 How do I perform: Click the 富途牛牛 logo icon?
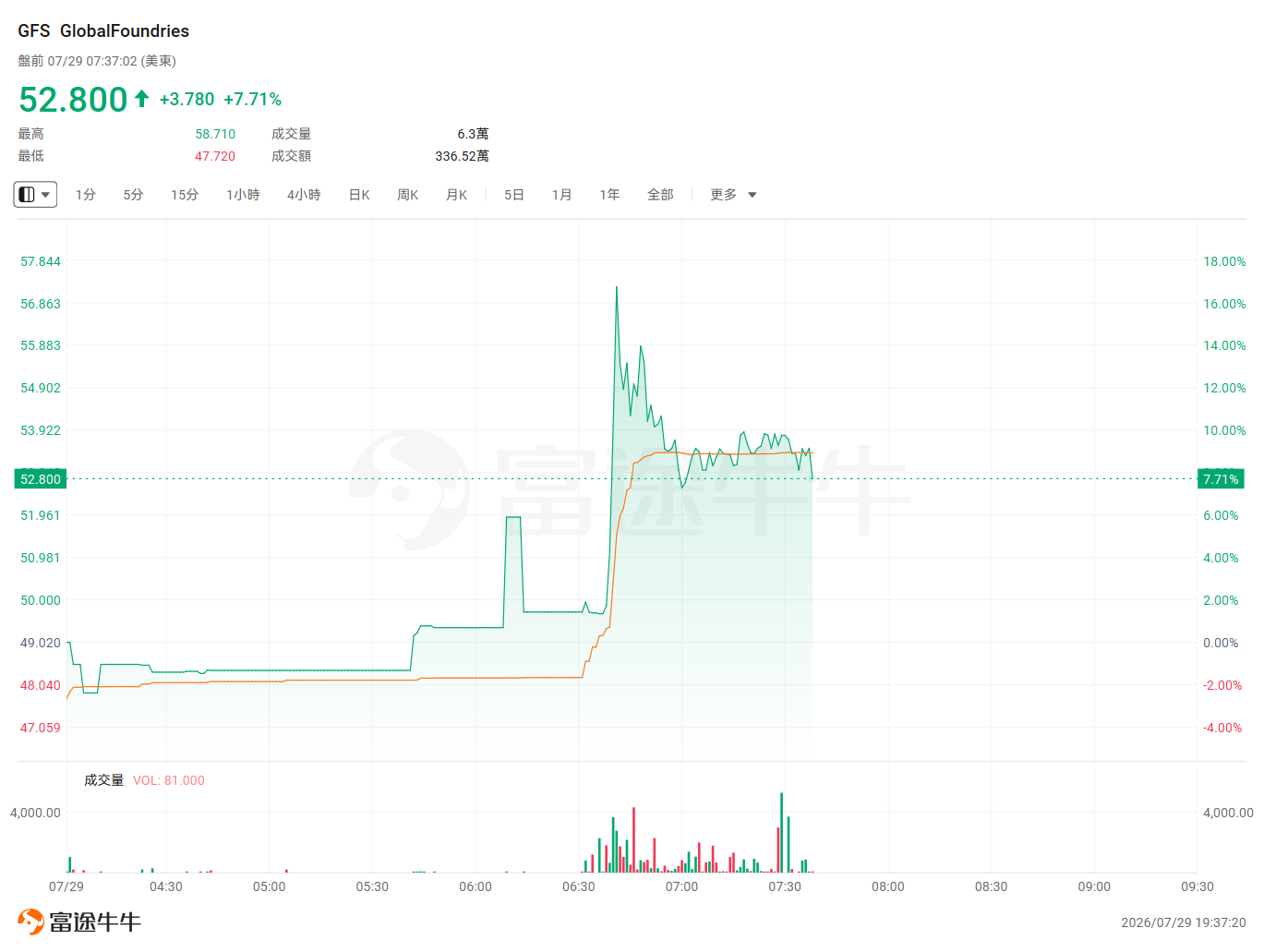coord(30,922)
